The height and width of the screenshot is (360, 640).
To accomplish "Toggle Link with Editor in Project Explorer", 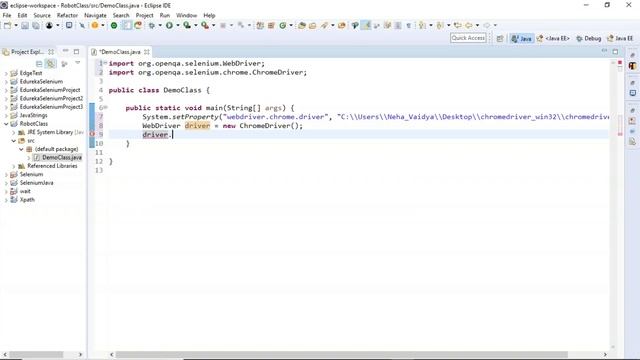I will coord(51,64).
